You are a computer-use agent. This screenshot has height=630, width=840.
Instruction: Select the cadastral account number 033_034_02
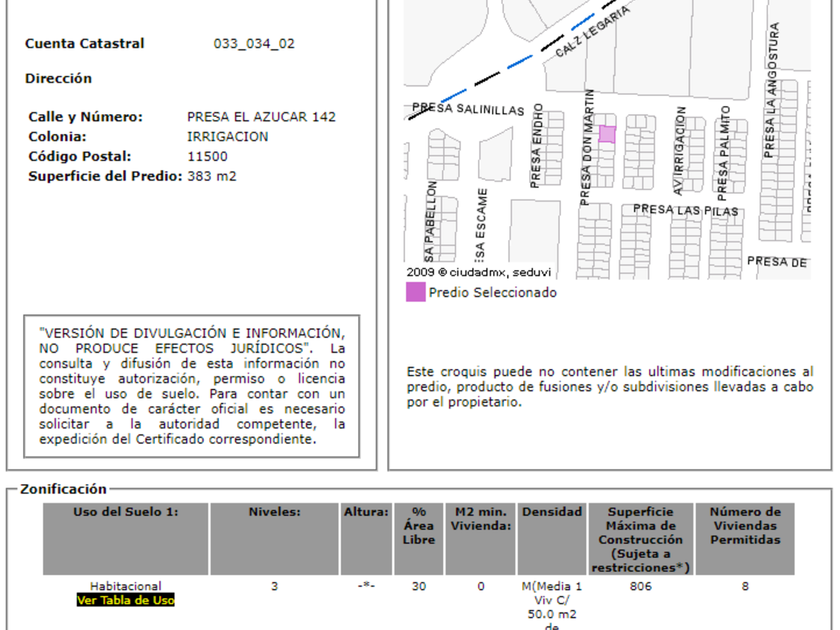tap(254, 43)
